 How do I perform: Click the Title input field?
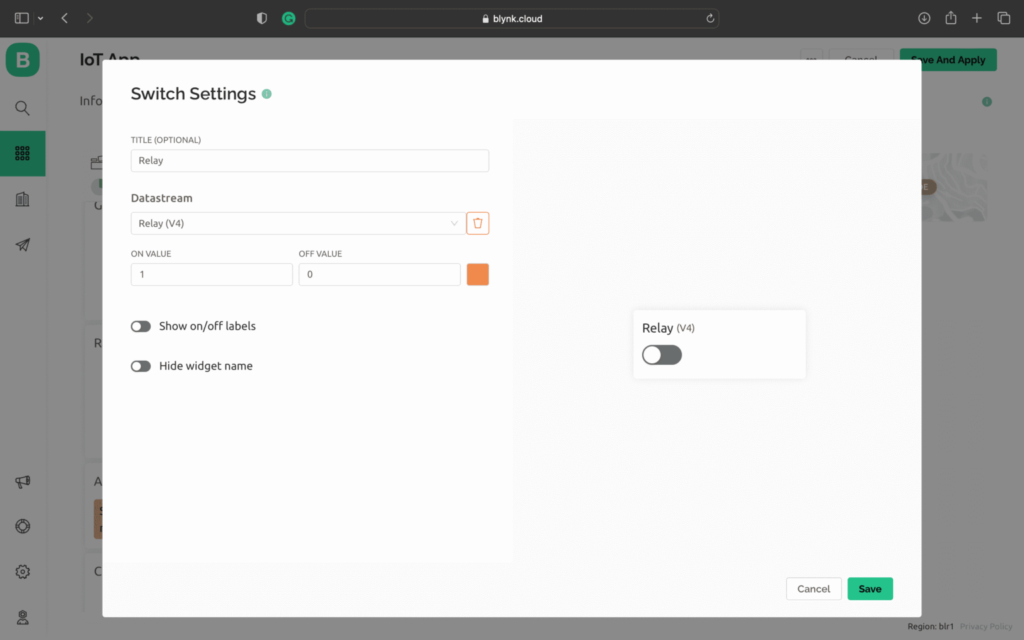pyautogui.click(x=309, y=161)
